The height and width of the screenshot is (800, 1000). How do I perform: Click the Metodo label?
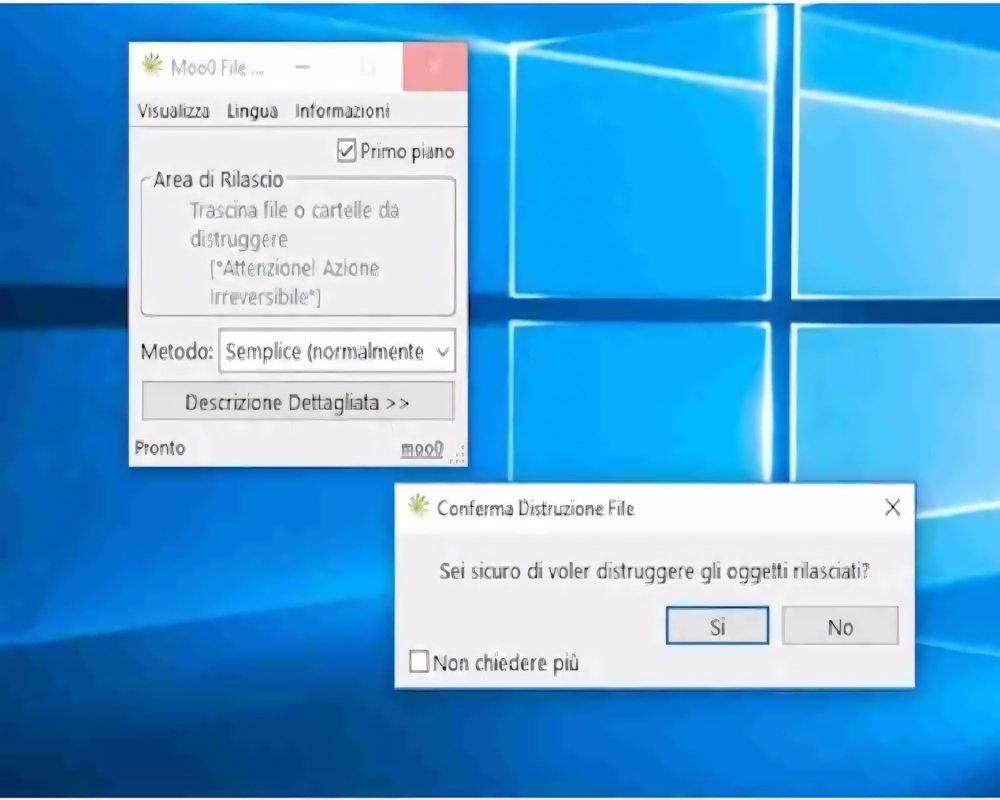[x=177, y=352]
